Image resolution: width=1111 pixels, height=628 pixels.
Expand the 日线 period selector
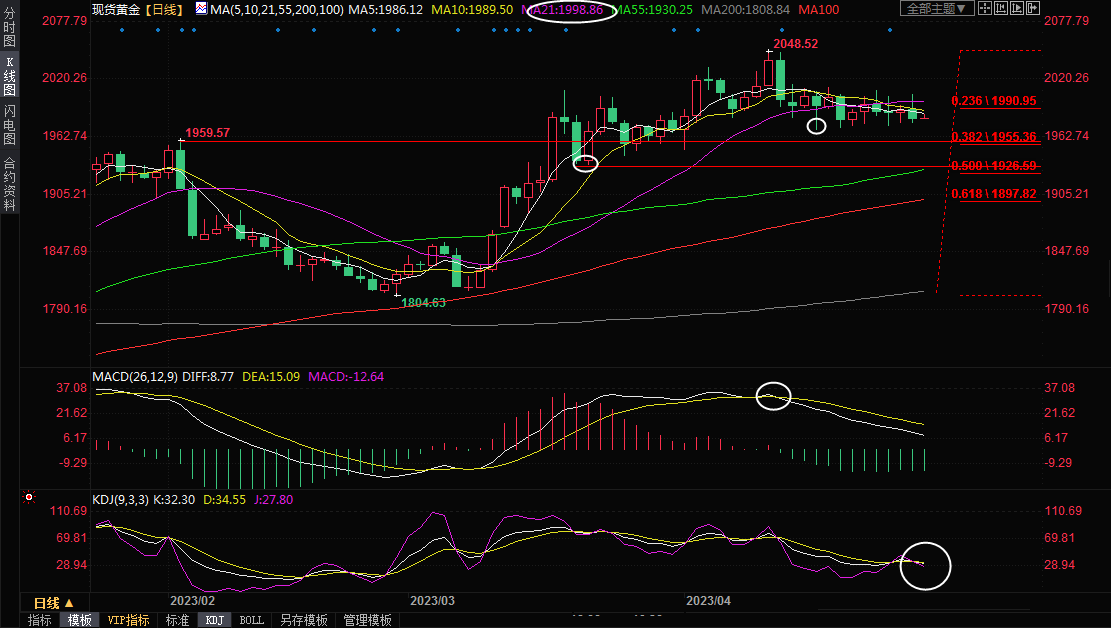[53, 603]
